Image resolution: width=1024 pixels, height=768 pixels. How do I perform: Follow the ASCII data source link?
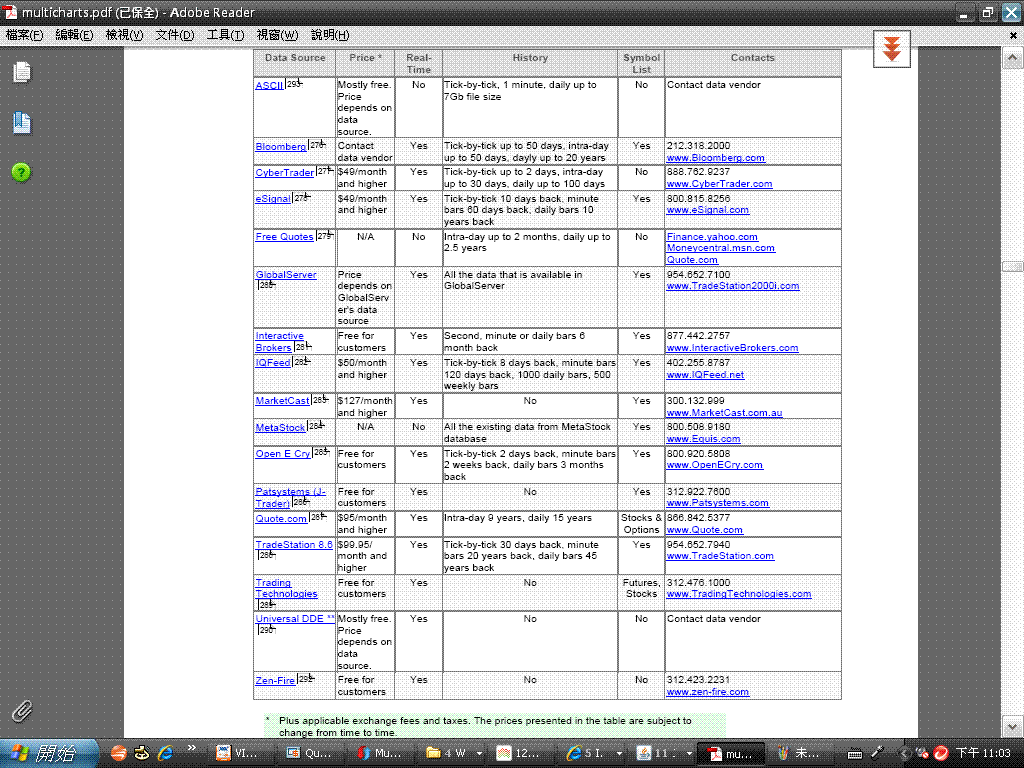[x=269, y=86]
